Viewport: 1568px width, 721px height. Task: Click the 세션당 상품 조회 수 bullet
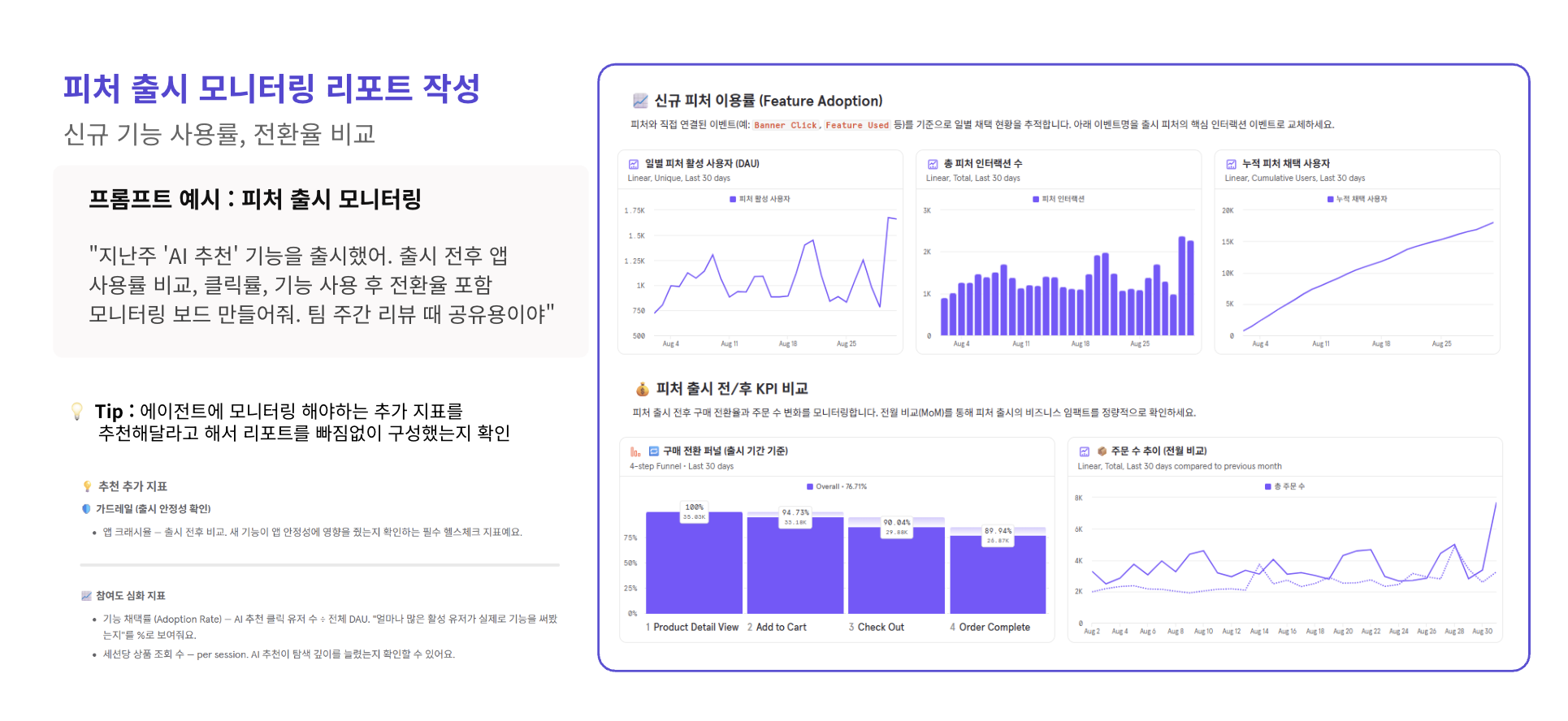coord(279,654)
